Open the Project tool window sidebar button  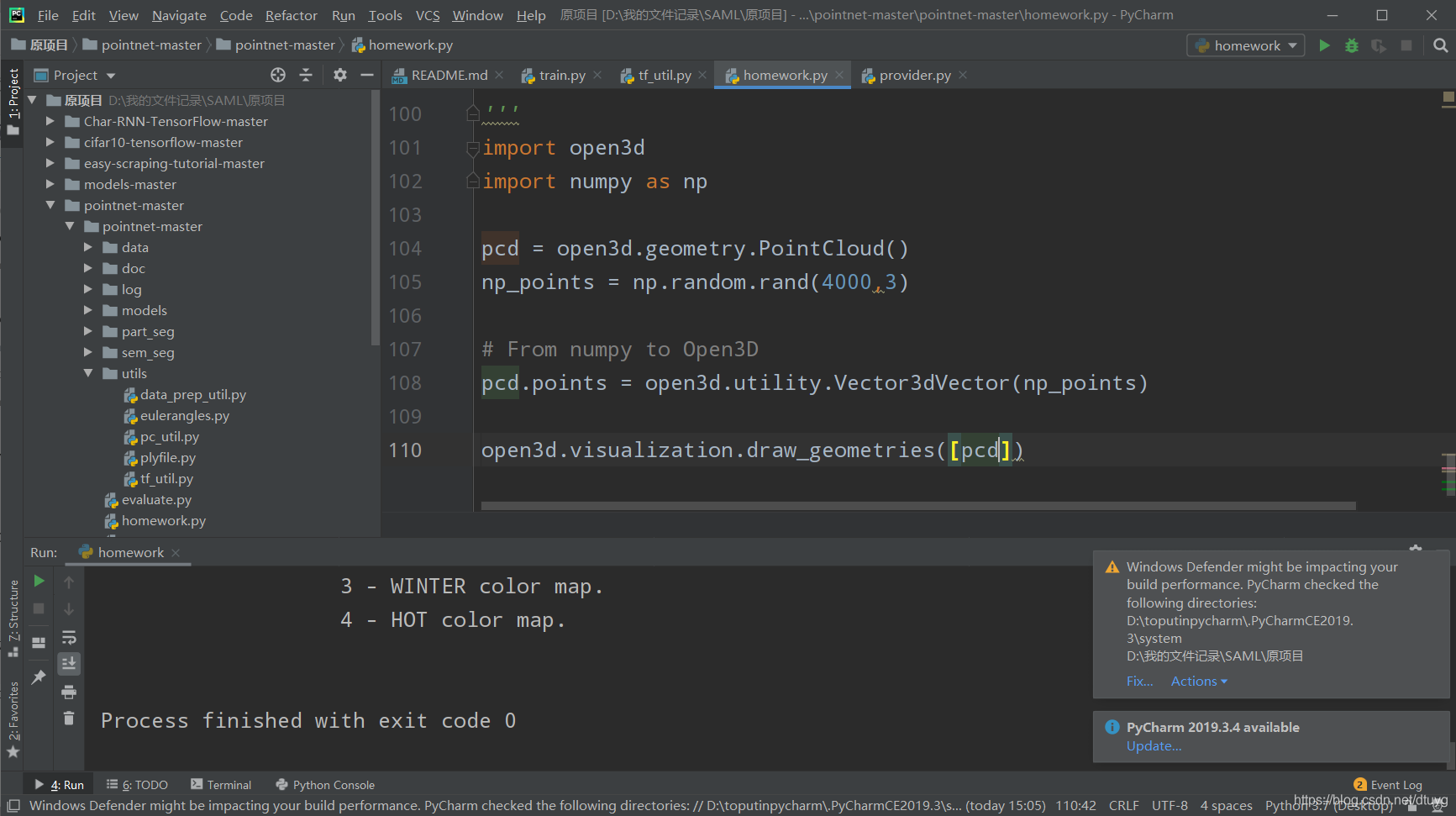13,103
